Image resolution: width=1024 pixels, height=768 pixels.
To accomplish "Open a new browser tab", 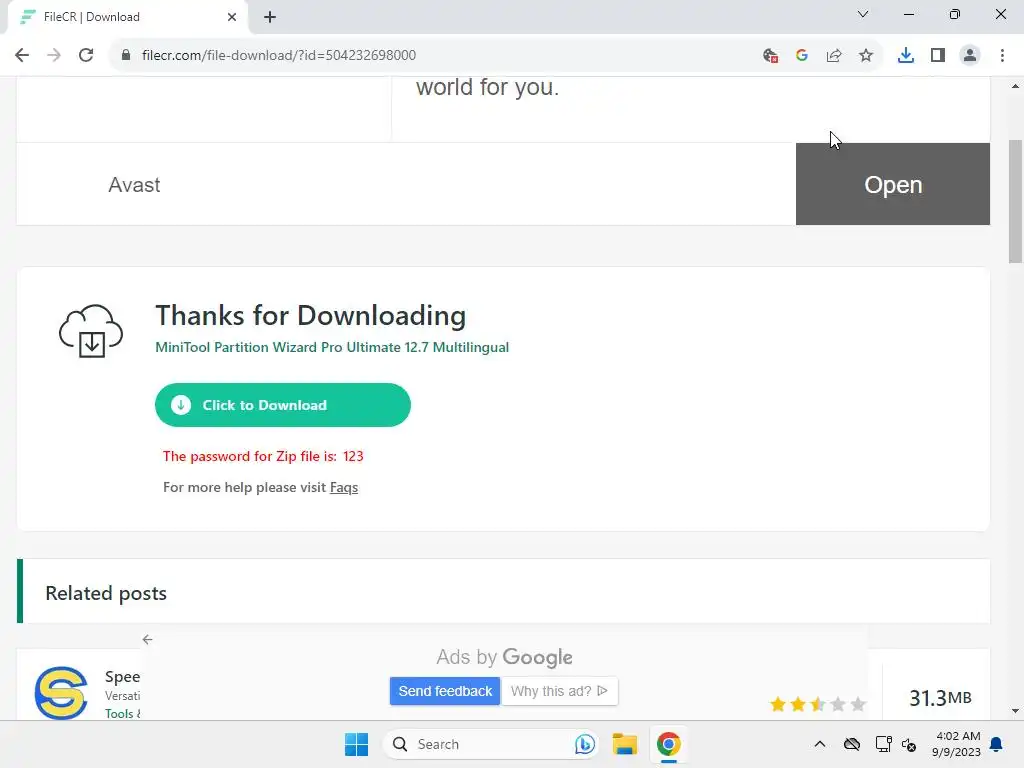I will 270,17.
